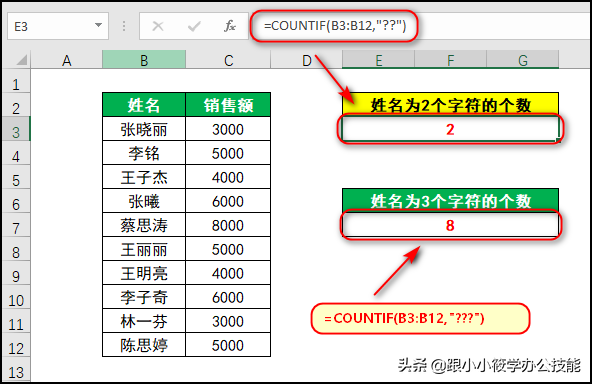Select column C header

(x=228, y=60)
